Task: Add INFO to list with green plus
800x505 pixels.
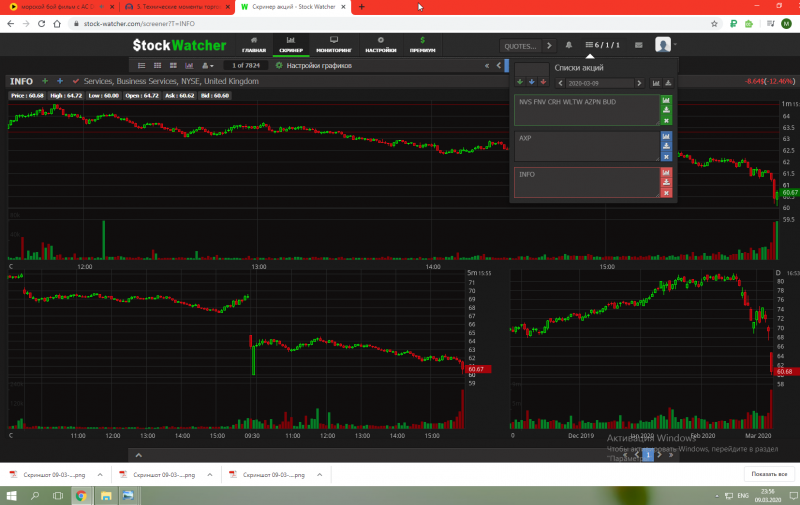Action: point(45,81)
